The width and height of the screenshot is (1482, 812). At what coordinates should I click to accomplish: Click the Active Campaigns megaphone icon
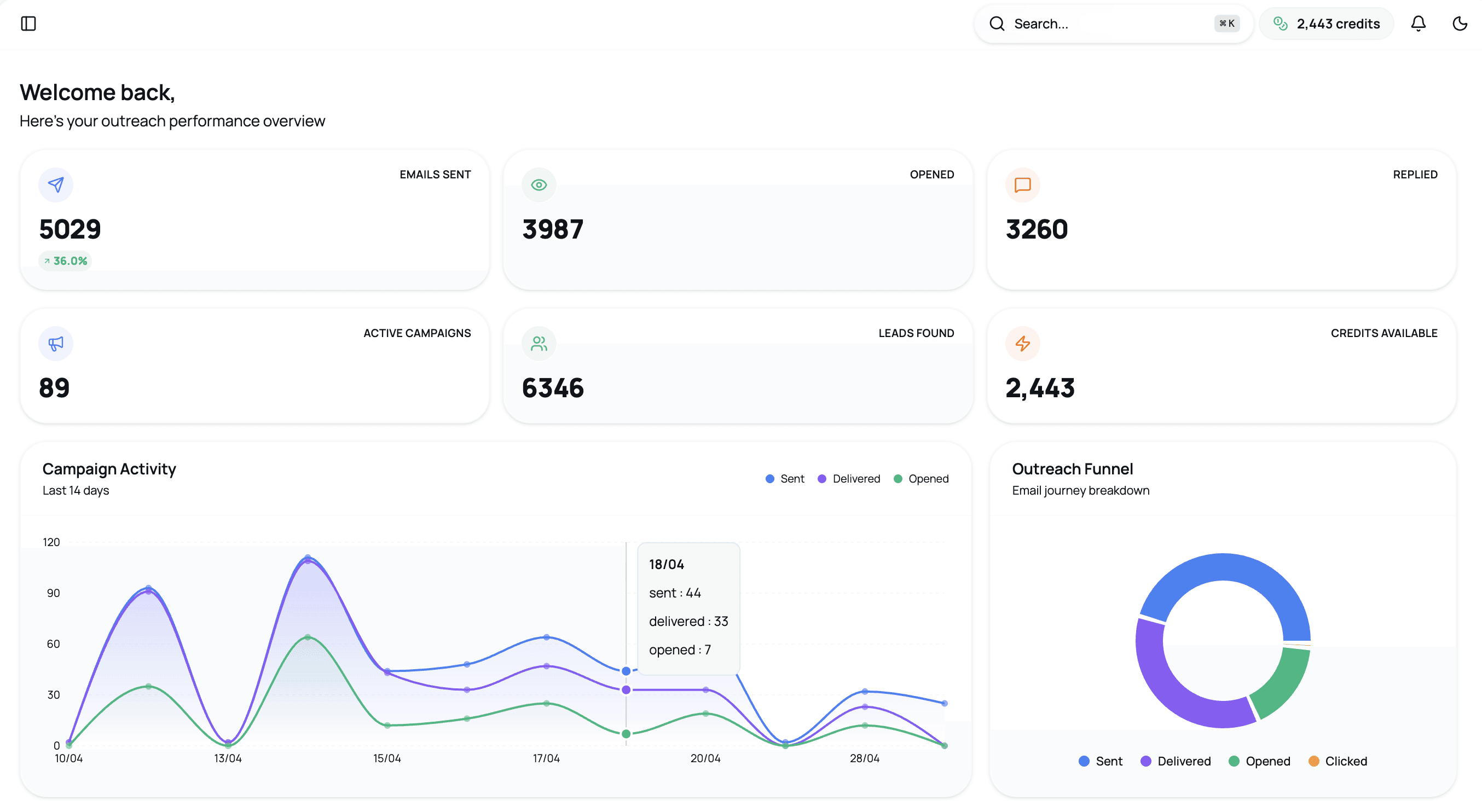(x=56, y=343)
